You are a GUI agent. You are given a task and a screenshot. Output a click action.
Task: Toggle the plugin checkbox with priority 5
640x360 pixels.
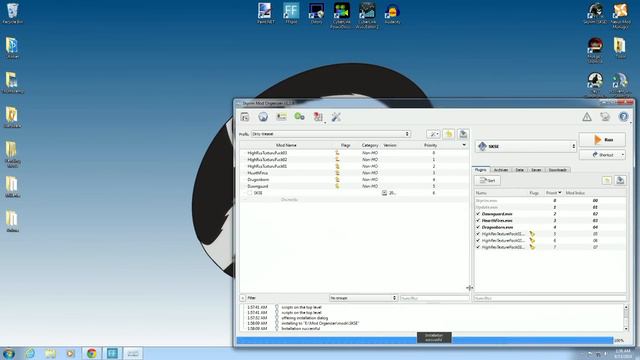point(478,234)
